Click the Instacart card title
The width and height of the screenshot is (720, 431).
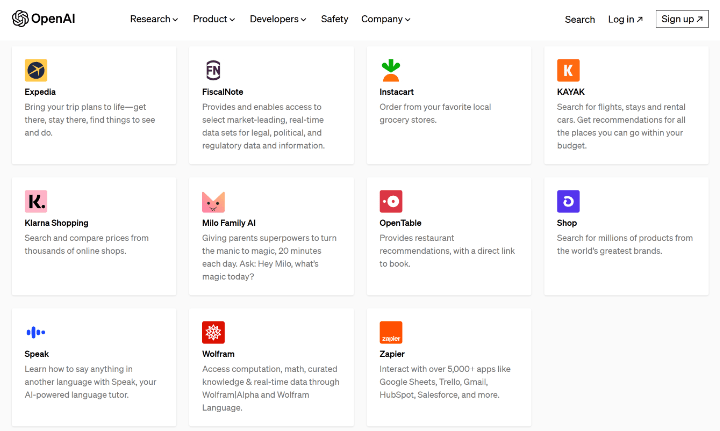[396, 92]
